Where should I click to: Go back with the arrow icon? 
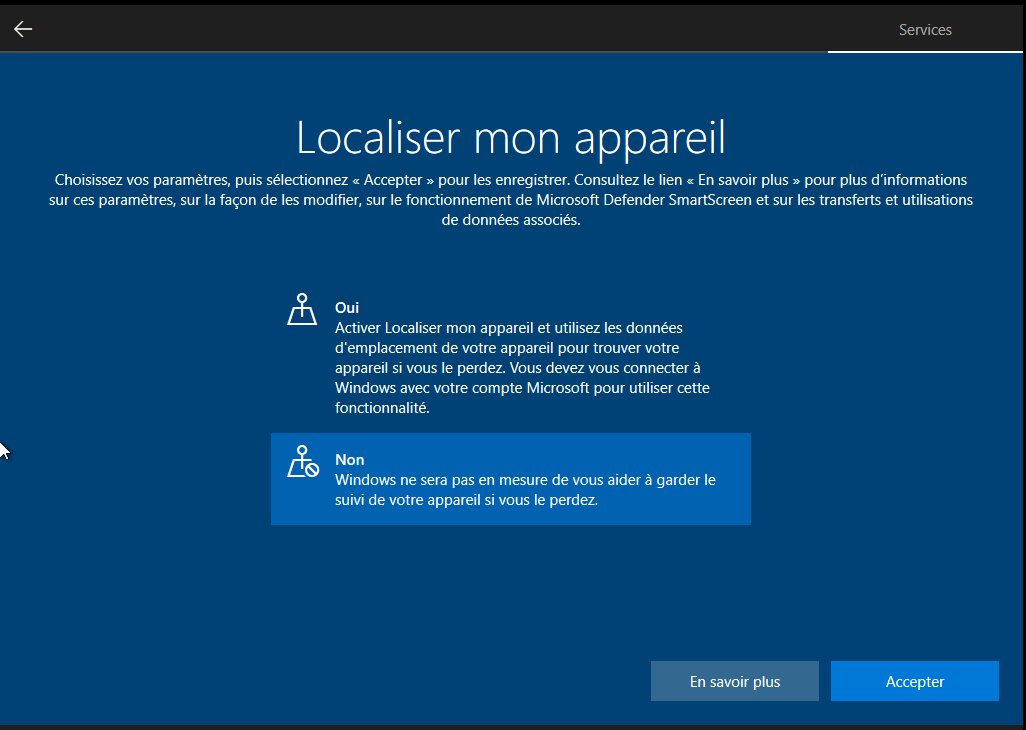[x=23, y=29]
